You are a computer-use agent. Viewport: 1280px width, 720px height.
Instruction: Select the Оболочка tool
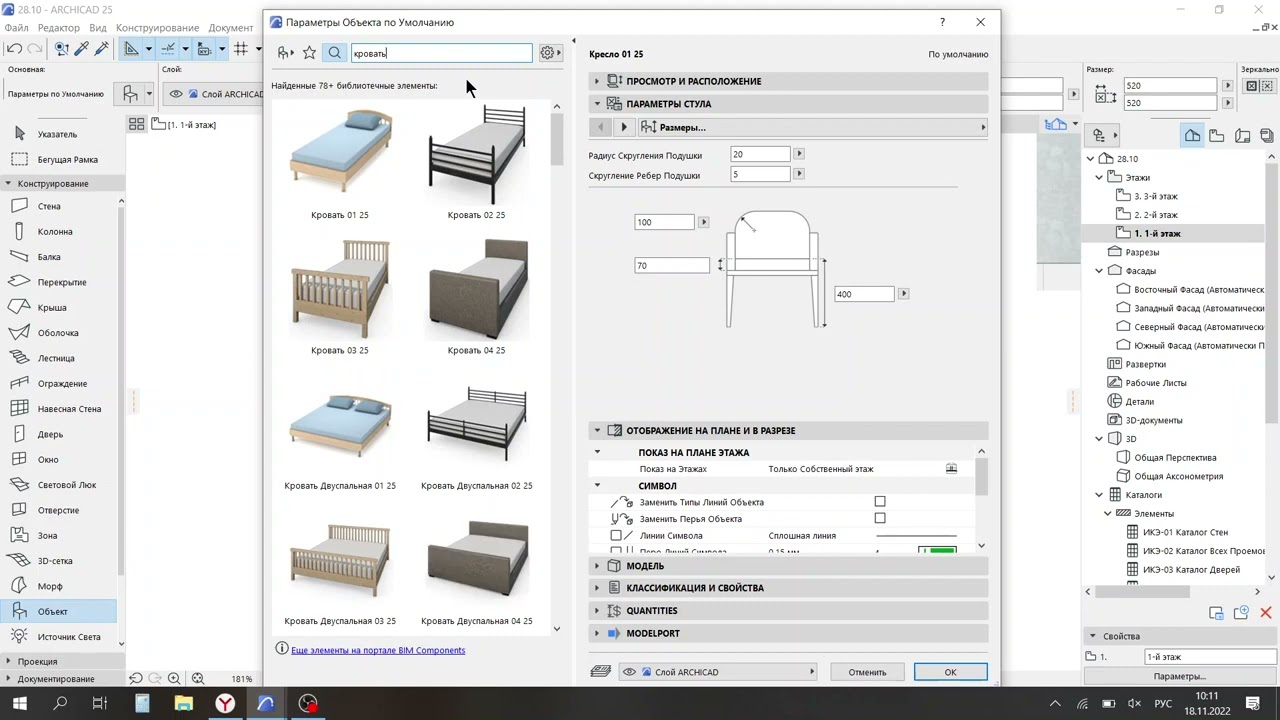60,333
